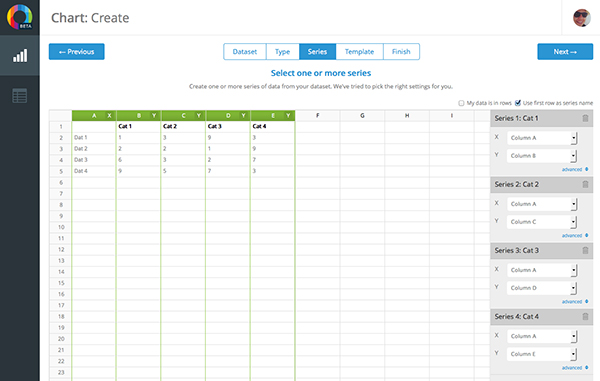
Task: Click the 'Dat 1' row label cell
Action: (94, 137)
